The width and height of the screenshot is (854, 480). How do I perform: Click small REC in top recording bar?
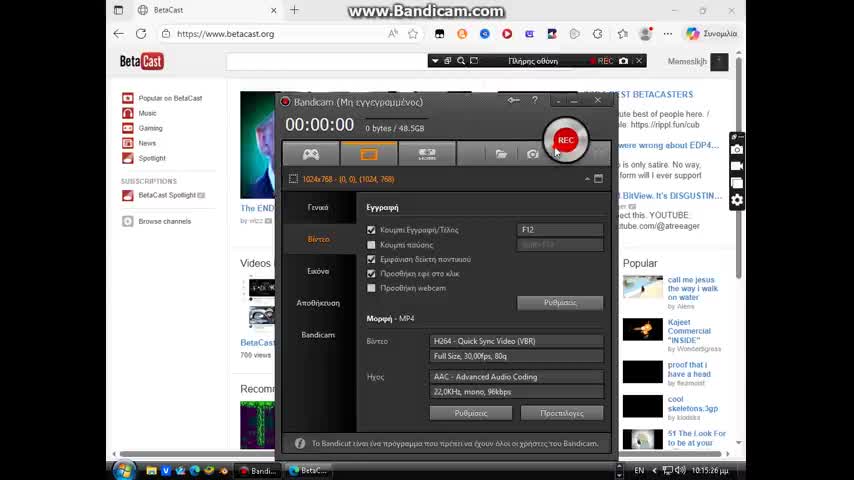point(601,61)
